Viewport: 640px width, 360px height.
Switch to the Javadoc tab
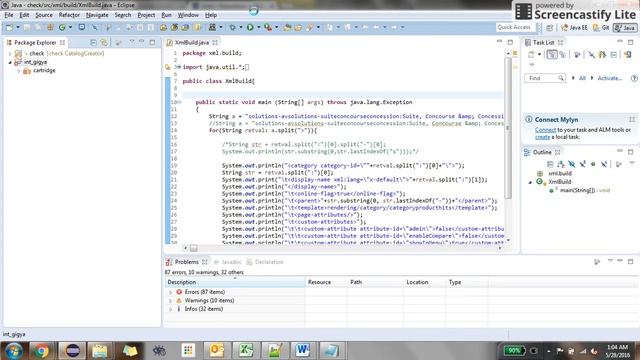tap(228, 262)
